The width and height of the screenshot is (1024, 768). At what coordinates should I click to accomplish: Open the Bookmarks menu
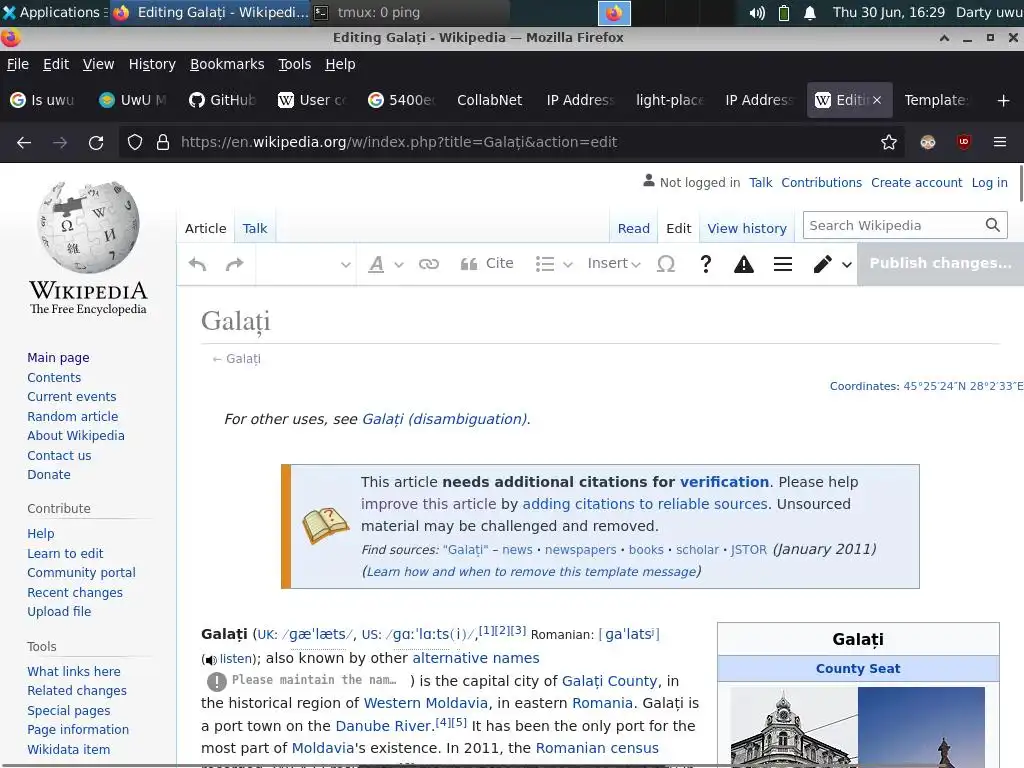click(227, 64)
